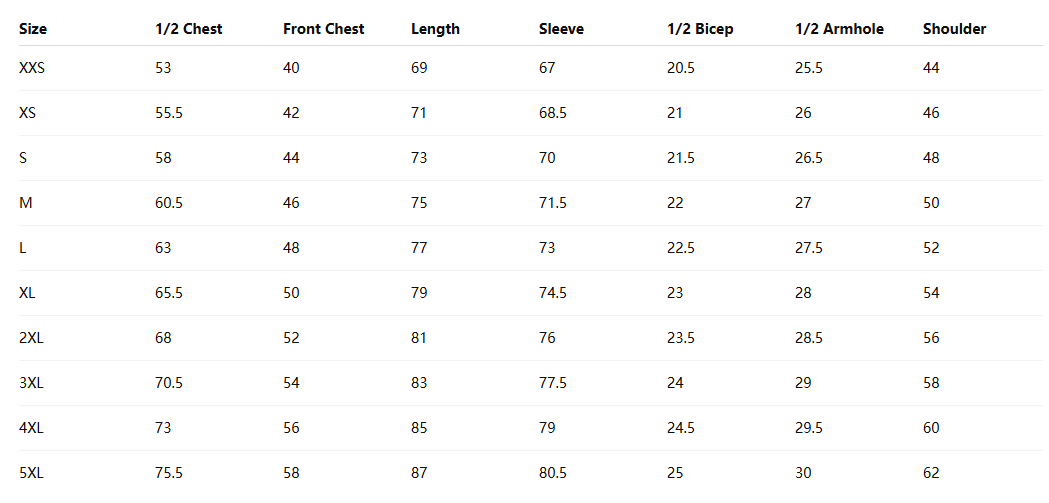Click the XXS size row label
The image size is (1049, 503).
(32, 68)
